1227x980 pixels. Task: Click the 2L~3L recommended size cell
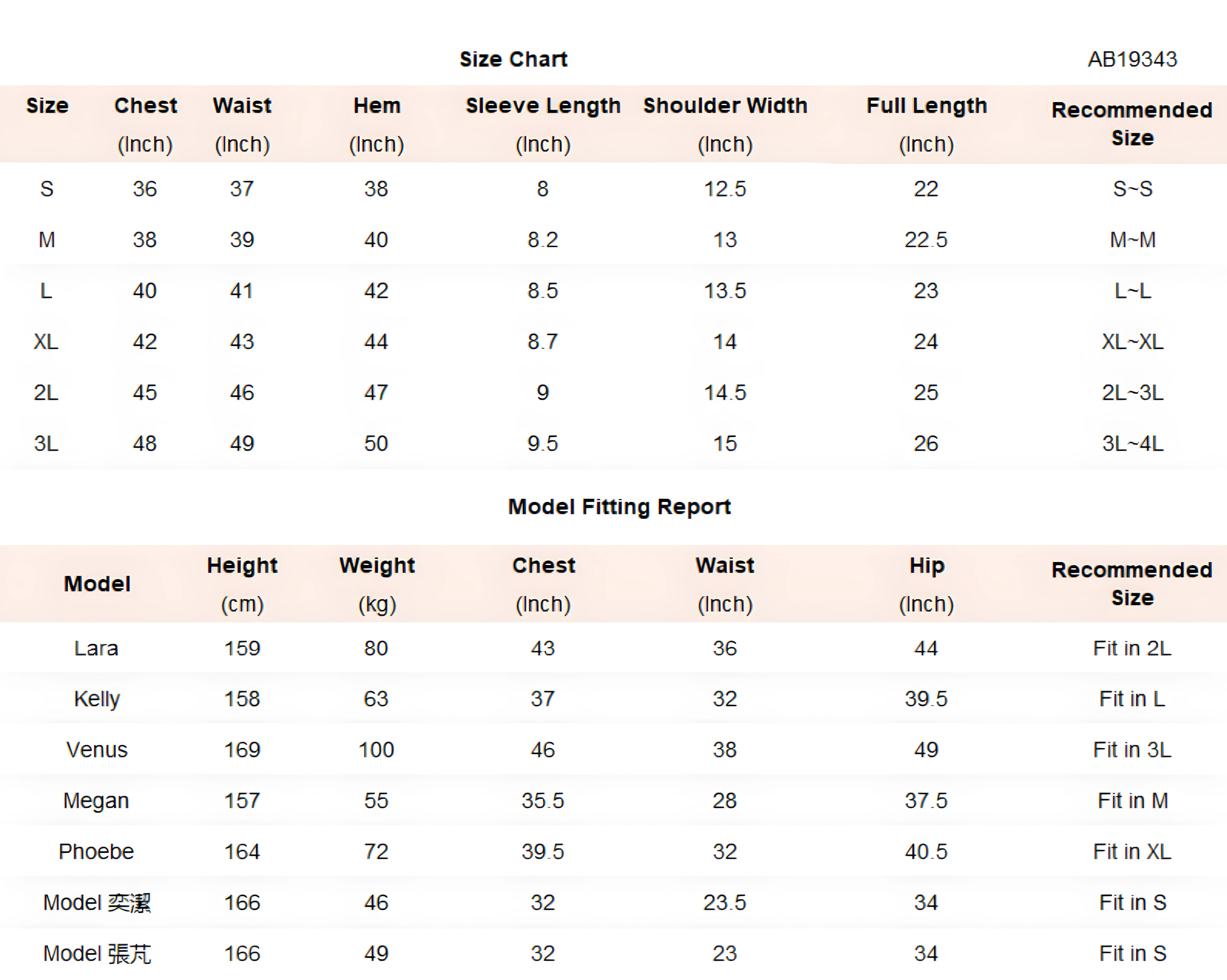[x=1132, y=393]
